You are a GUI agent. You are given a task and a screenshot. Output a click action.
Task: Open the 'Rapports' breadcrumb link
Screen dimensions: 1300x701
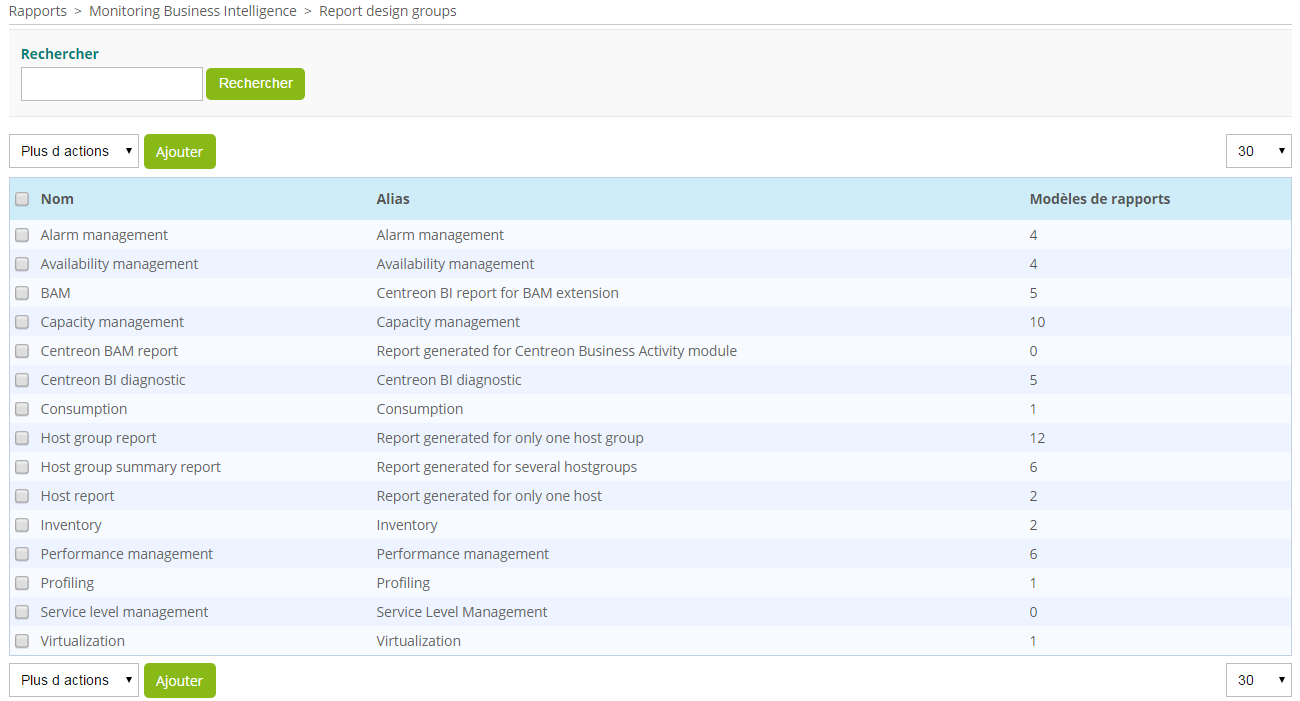[x=37, y=10]
